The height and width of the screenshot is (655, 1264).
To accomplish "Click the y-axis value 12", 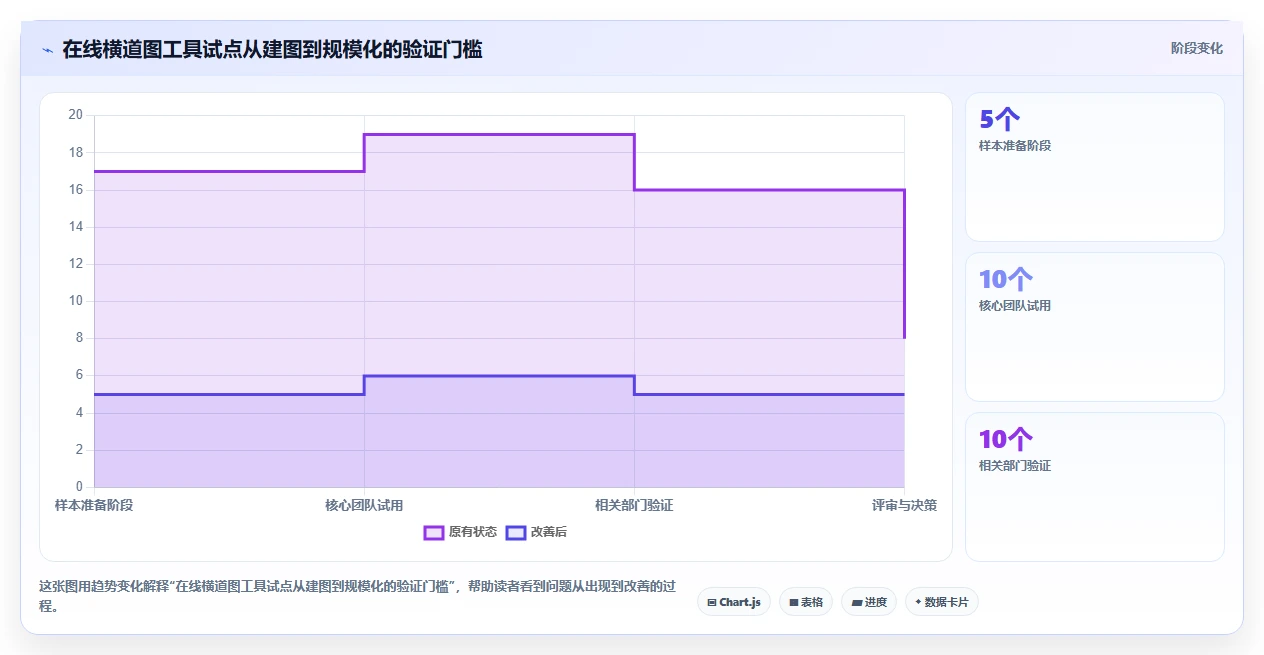I will click(x=76, y=264).
